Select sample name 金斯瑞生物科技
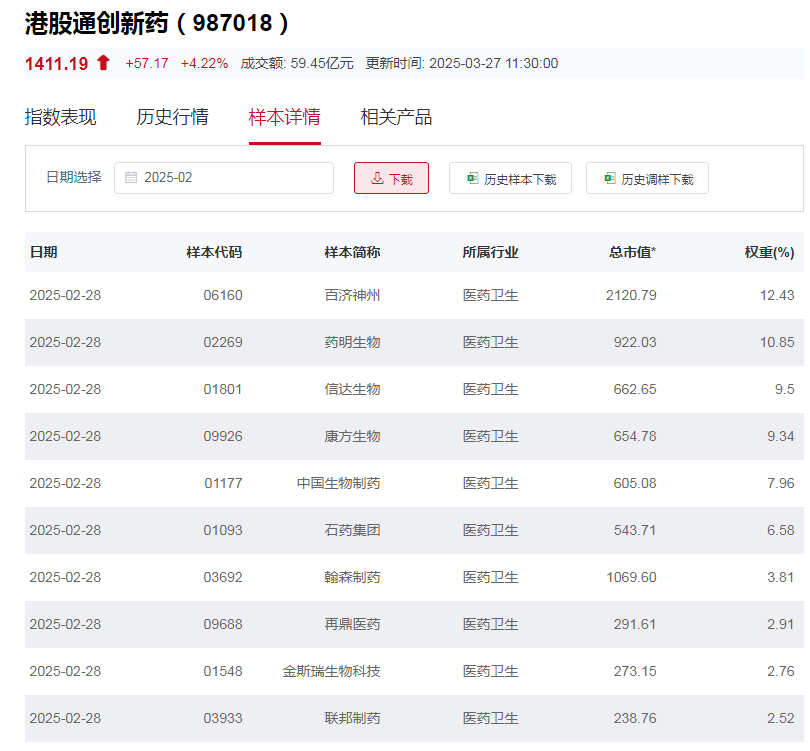The width and height of the screenshot is (810, 751). (332, 671)
